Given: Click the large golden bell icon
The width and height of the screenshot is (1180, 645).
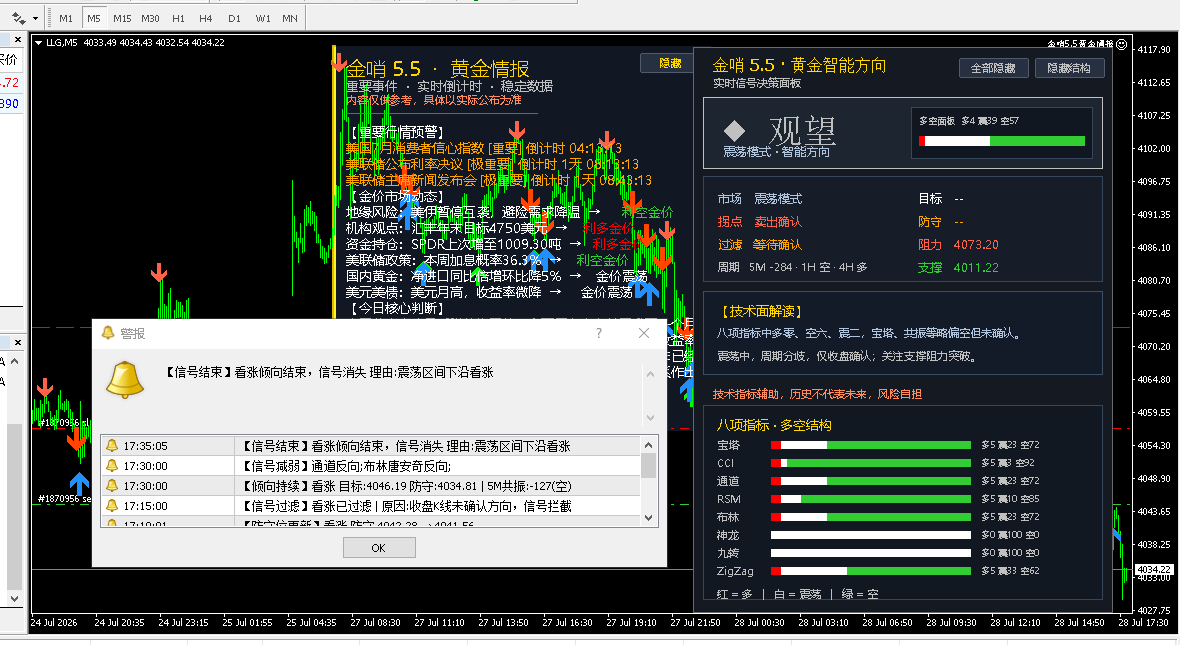Looking at the screenshot, I should (x=124, y=379).
